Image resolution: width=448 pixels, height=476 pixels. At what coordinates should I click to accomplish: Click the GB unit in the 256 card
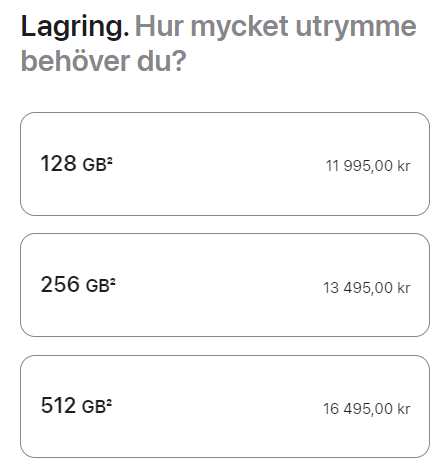point(98,286)
